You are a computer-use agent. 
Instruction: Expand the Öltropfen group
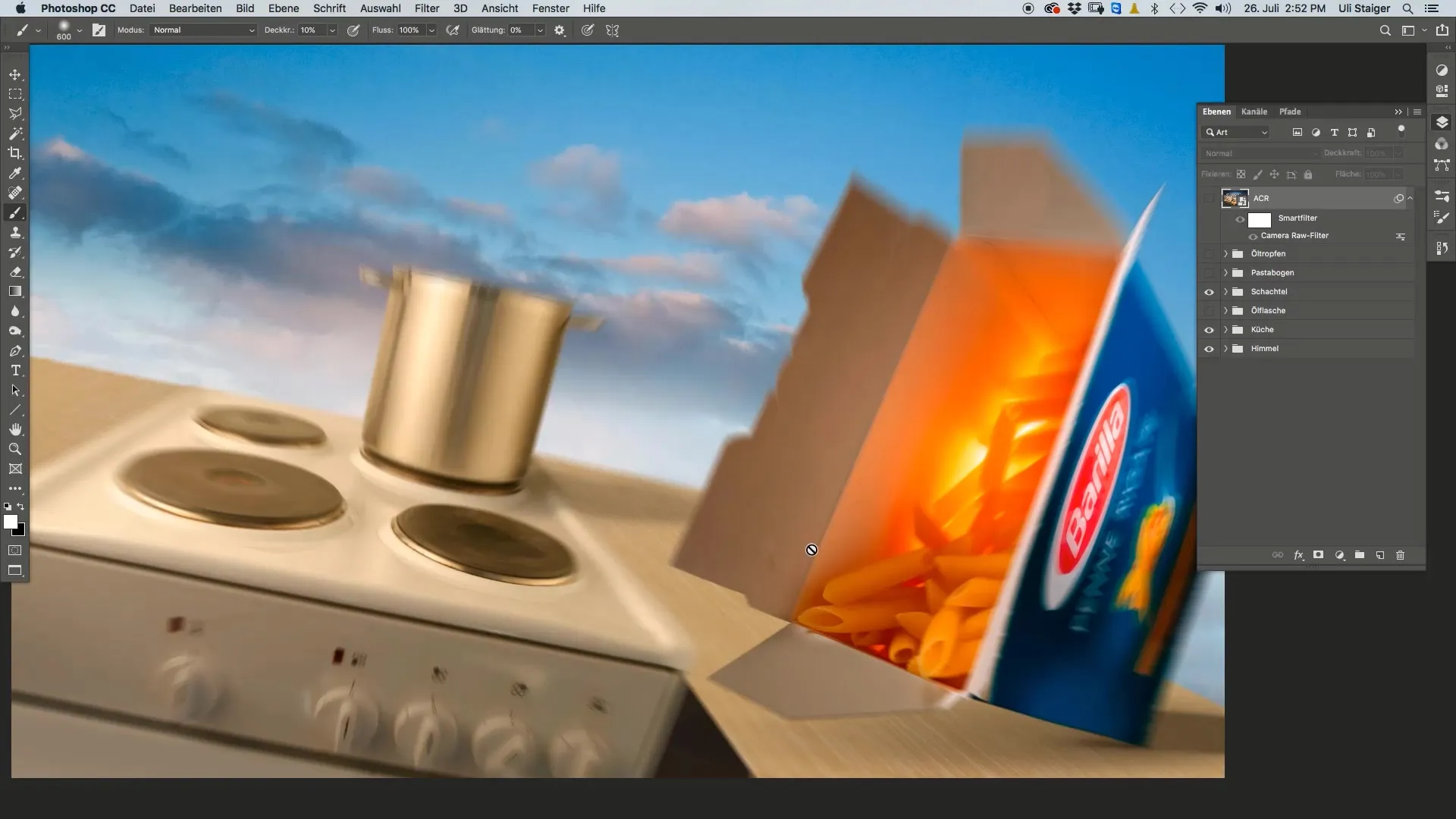pos(1225,254)
